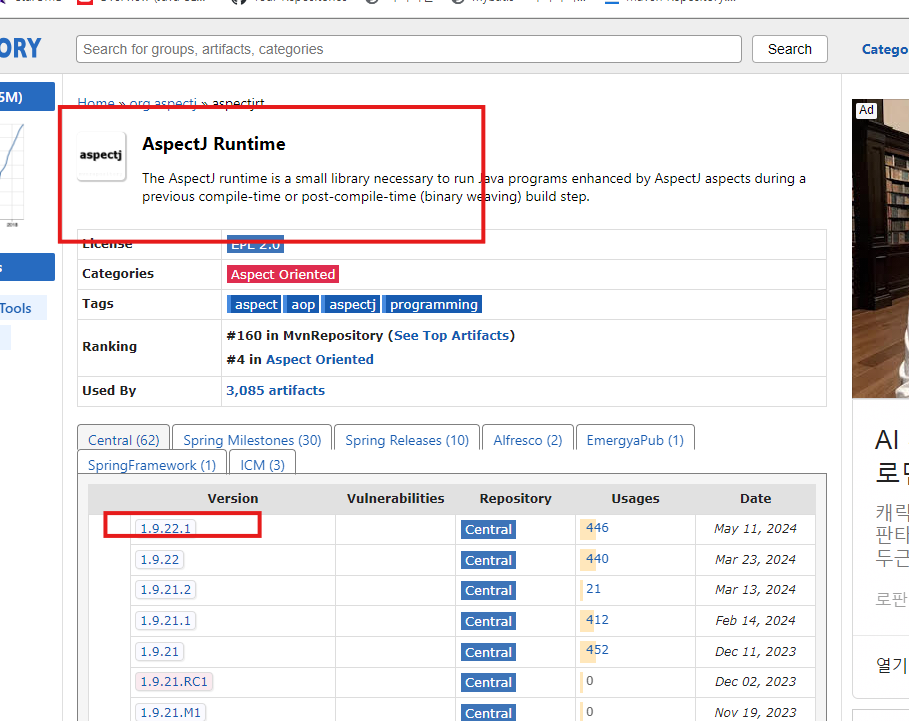Image resolution: width=909 pixels, height=721 pixels.
Task: Focus the groups, artifacts, categories search field
Action: click(409, 49)
